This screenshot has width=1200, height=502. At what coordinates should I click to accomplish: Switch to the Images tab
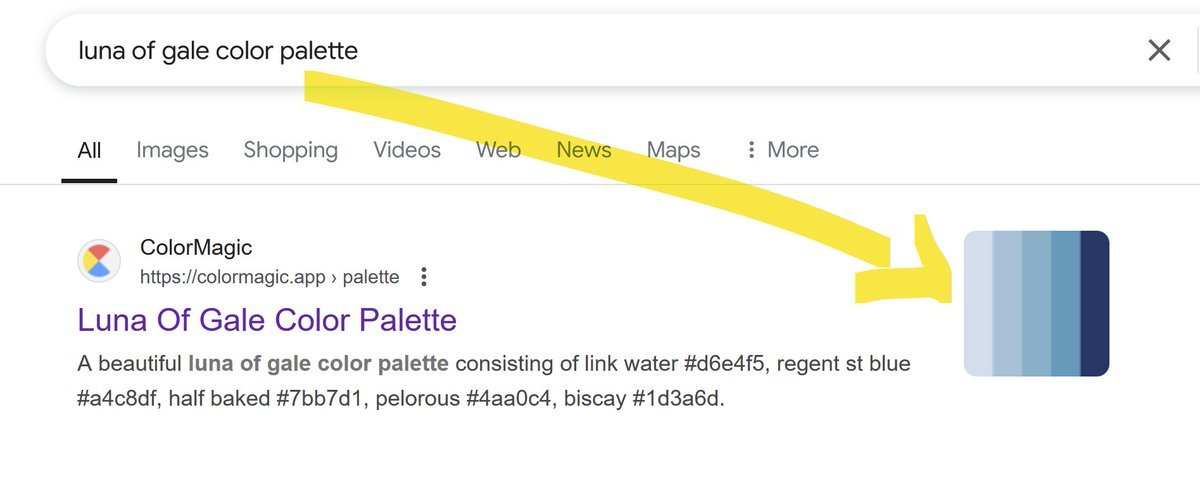(172, 150)
